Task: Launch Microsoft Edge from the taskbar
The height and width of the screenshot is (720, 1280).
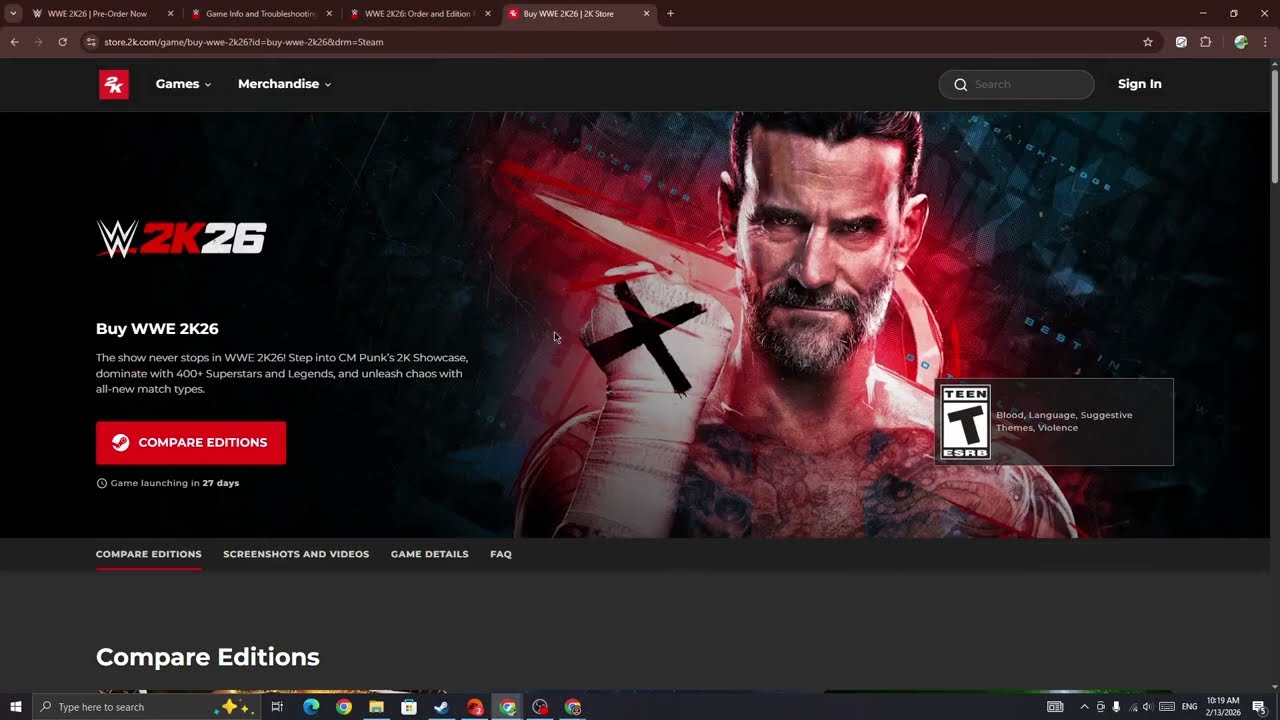Action: point(311,707)
